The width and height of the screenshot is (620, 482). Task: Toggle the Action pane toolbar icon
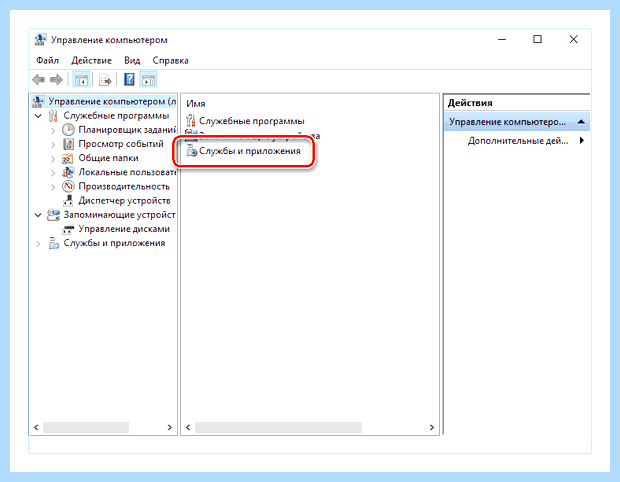click(149, 80)
